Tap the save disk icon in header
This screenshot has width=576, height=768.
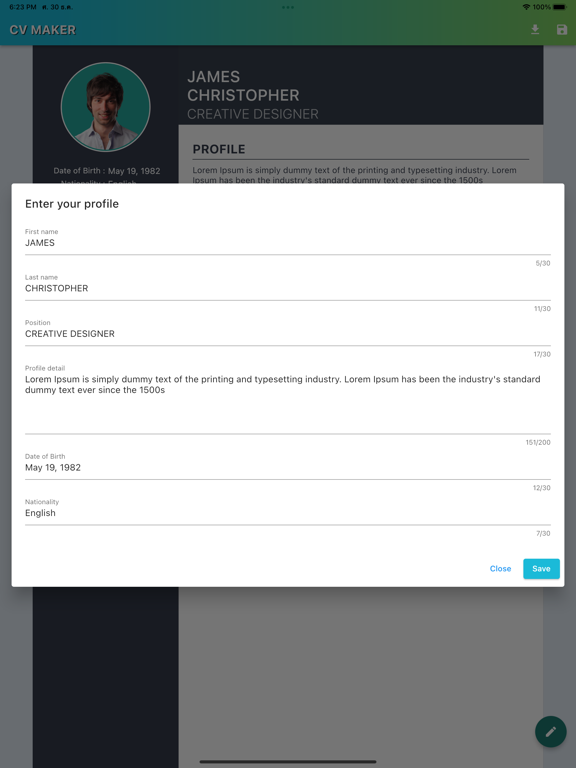562,30
